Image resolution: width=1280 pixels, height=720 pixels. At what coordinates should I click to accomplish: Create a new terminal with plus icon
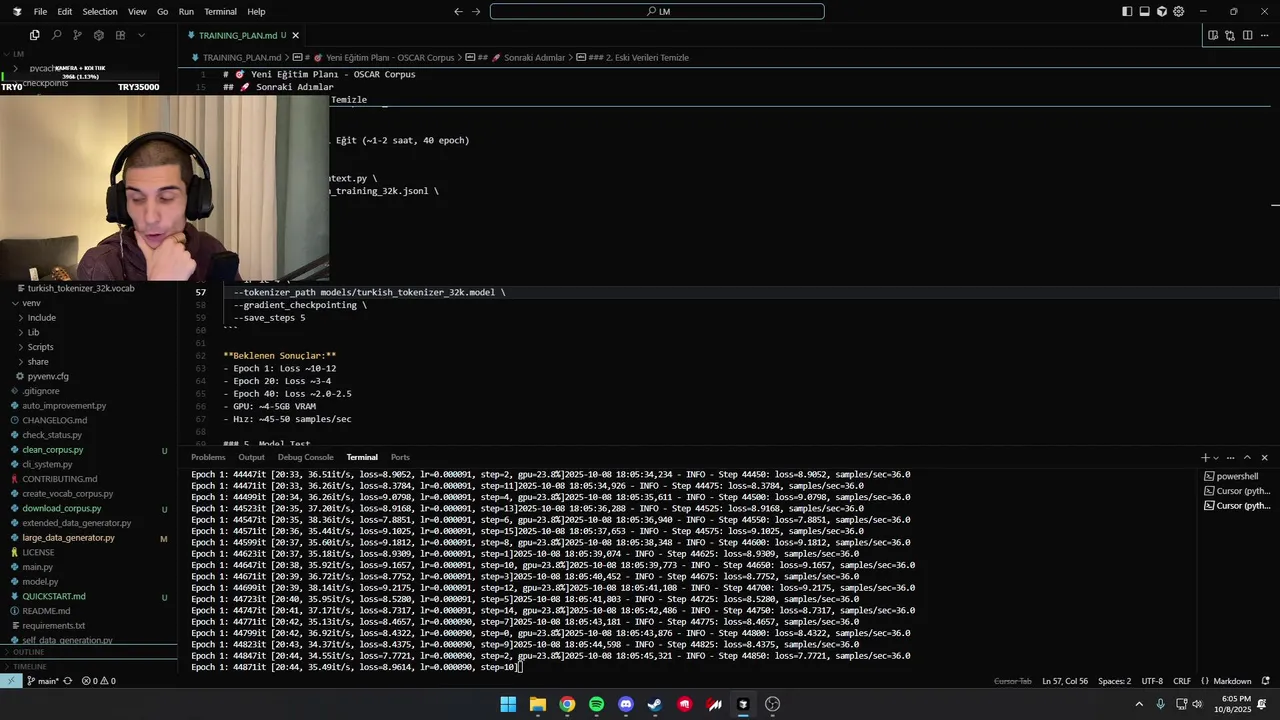(1205, 457)
